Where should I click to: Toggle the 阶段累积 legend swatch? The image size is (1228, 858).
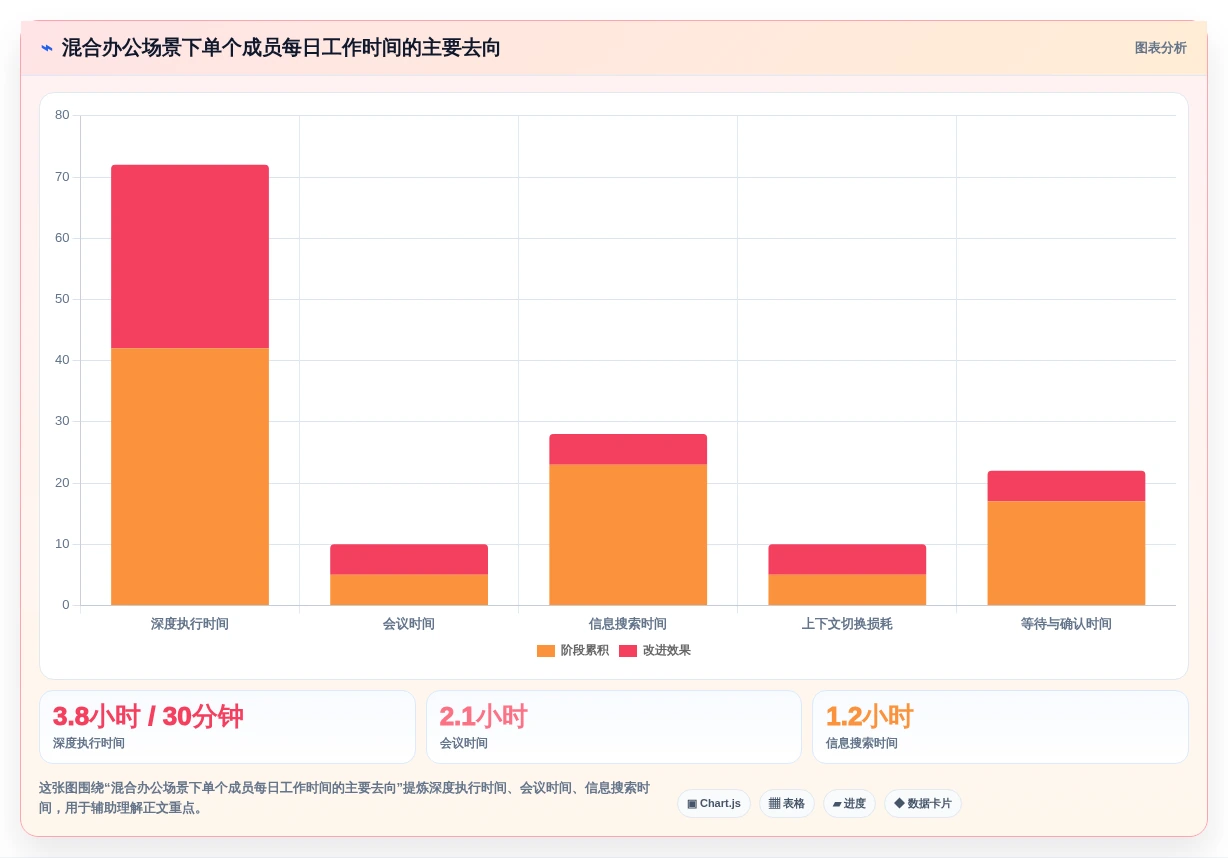coord(545,651)
